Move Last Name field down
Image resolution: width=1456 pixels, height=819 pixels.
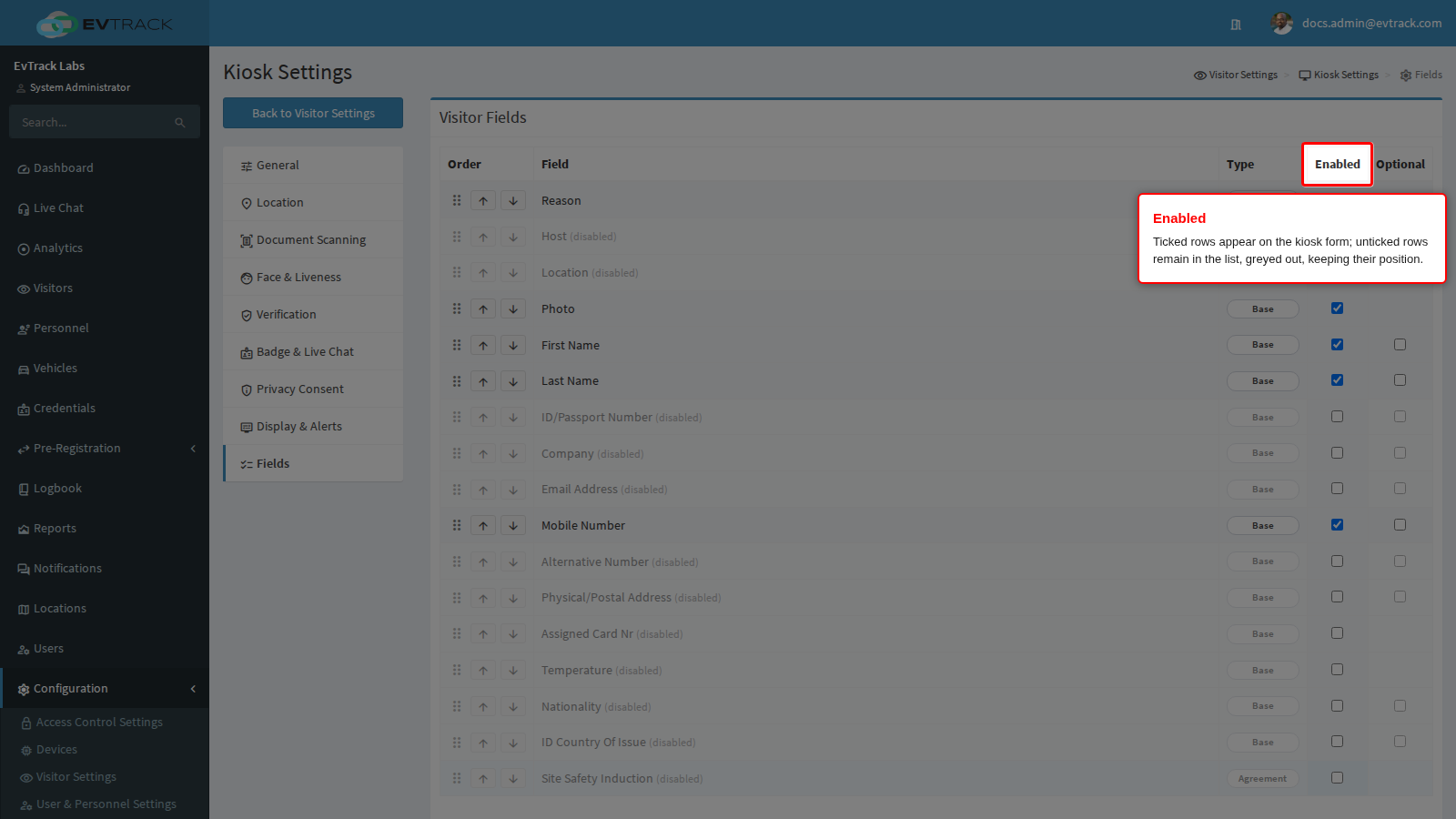pyautogui.click(x=513, y=381)
